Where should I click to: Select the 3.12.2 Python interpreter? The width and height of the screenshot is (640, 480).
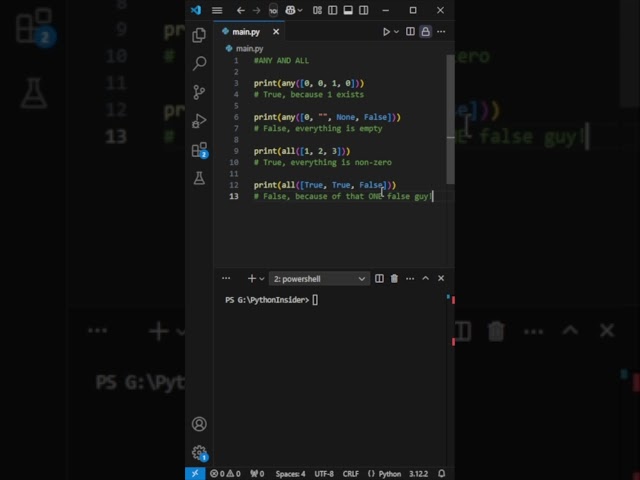pos(418,474)
